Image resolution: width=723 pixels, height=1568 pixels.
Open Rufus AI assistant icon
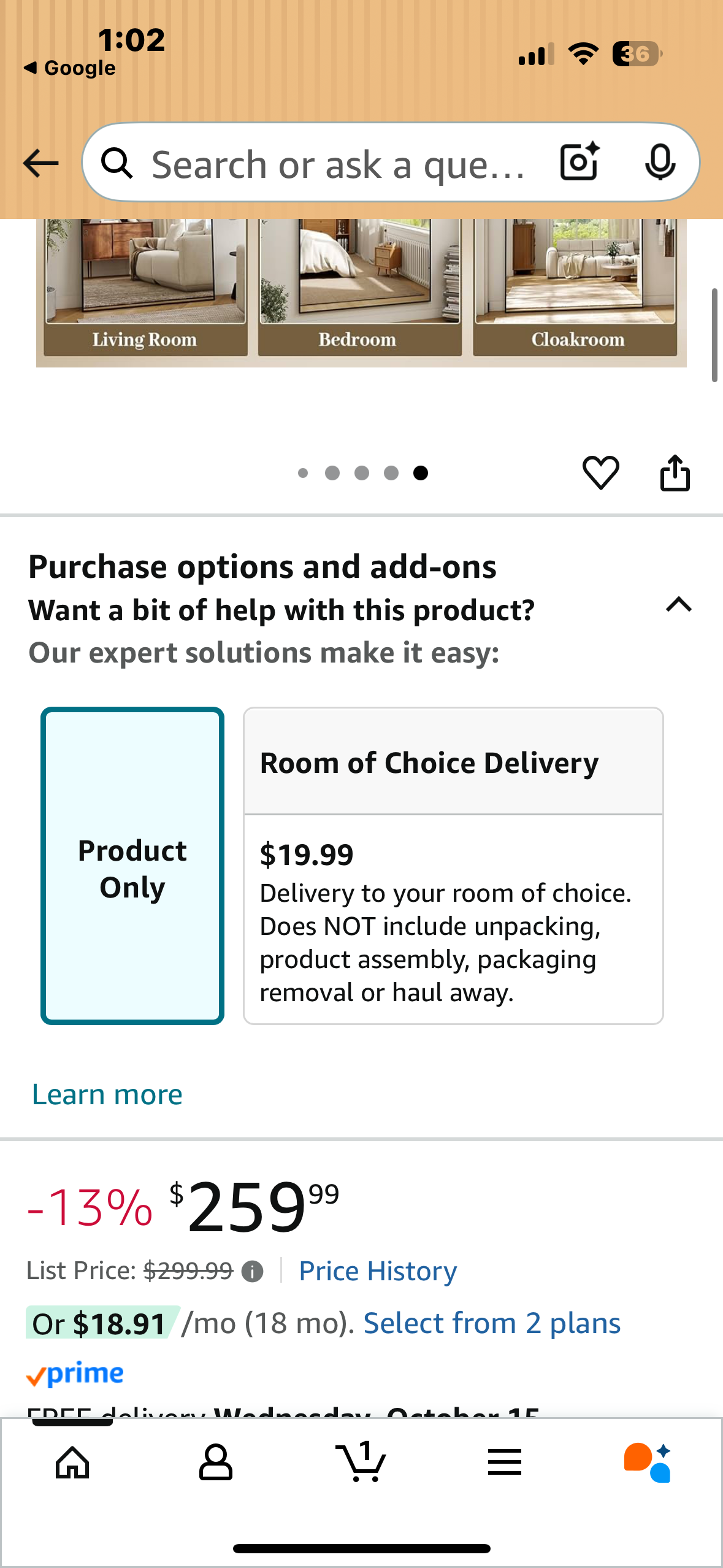coord(647,1462)
